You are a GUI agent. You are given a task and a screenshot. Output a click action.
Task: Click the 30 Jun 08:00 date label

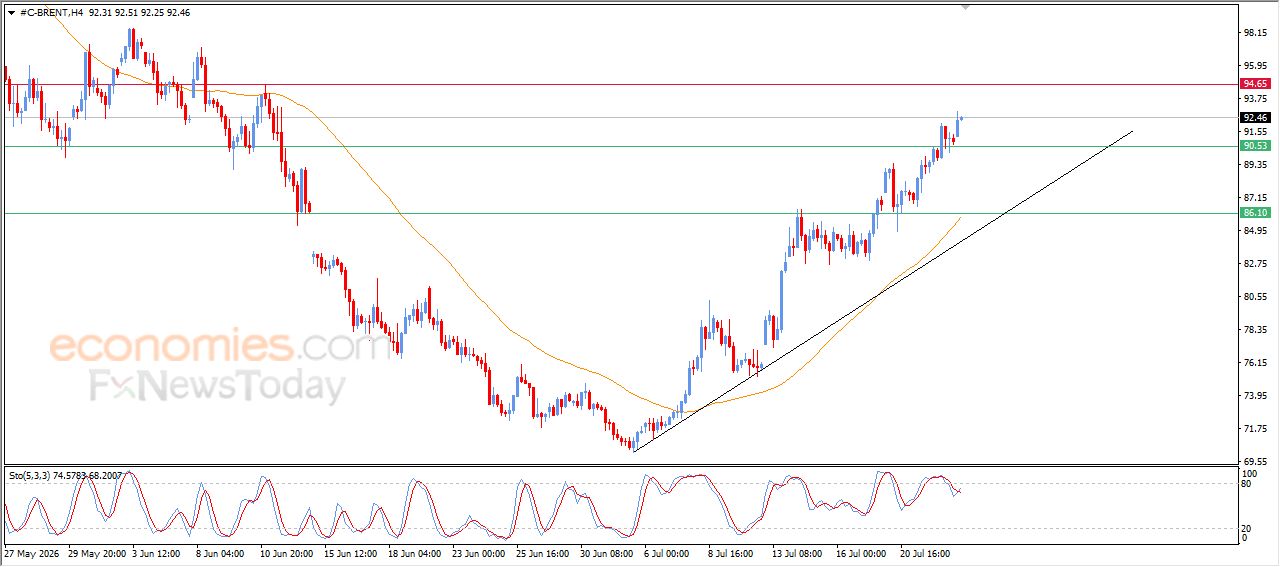[x=607, y=553]
